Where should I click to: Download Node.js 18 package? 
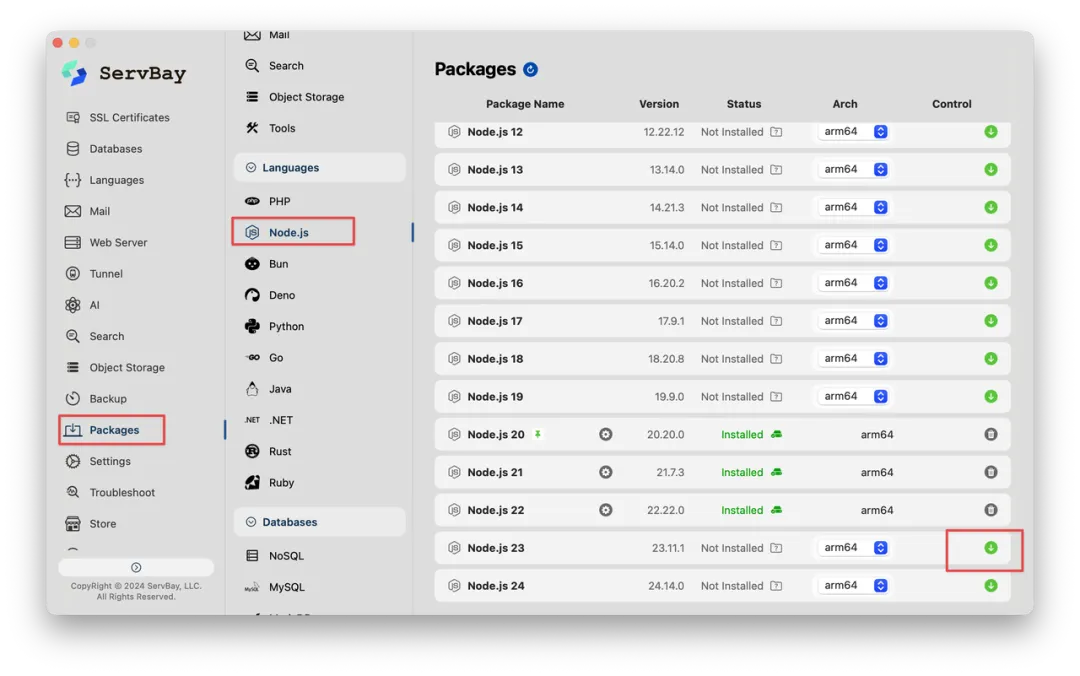(990, 359)
